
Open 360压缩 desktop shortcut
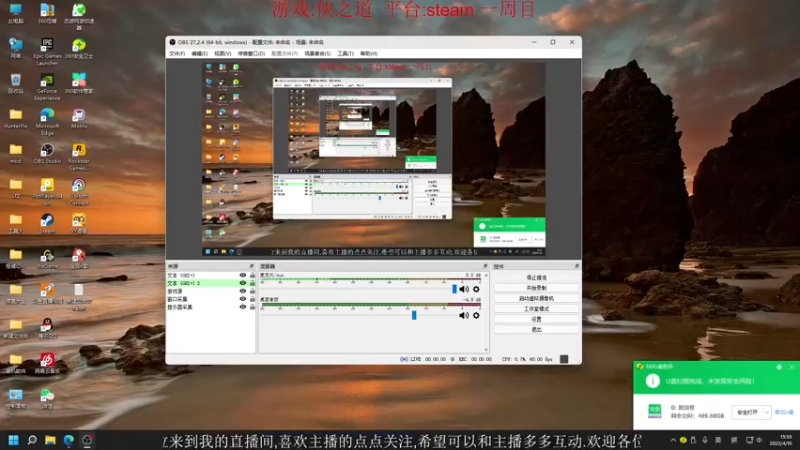click(47, 14)
